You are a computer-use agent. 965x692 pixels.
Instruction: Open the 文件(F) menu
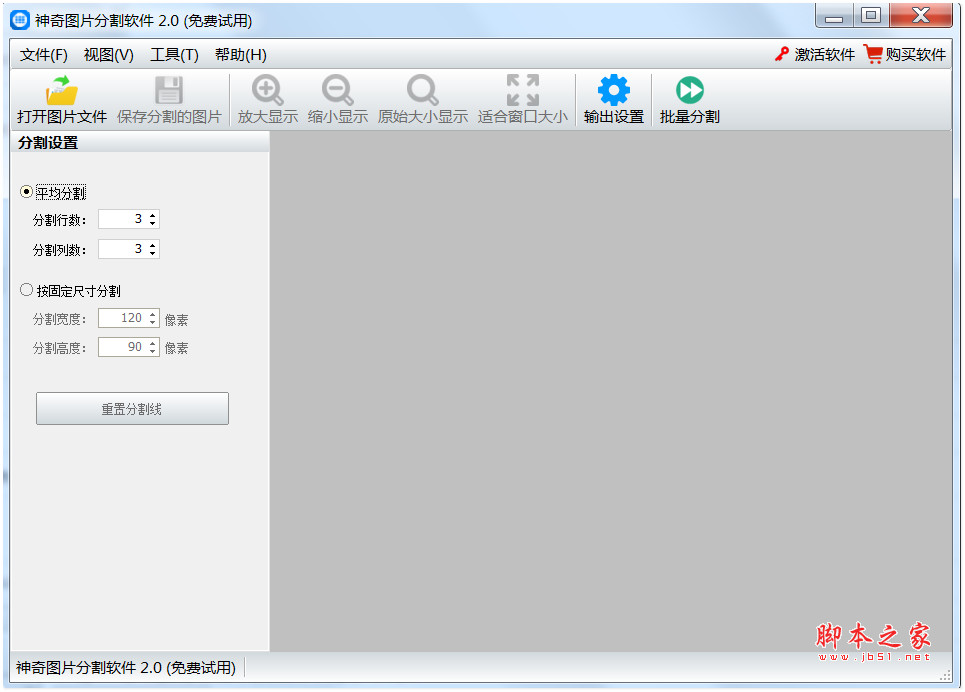[42, 54]
